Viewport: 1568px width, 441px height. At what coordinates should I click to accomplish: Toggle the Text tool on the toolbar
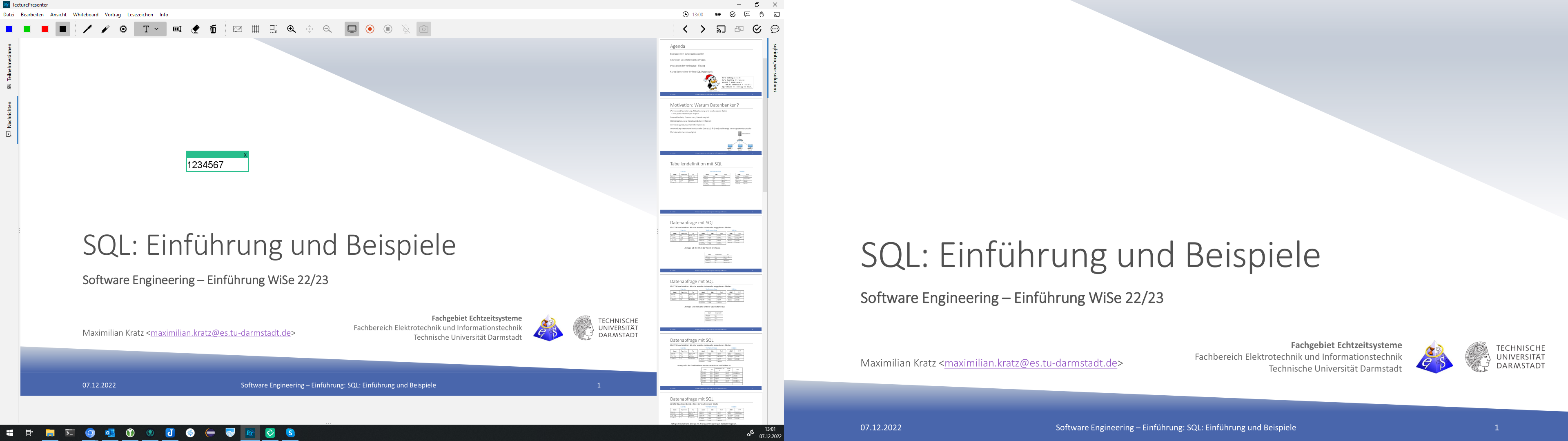(x=146, y=29)
